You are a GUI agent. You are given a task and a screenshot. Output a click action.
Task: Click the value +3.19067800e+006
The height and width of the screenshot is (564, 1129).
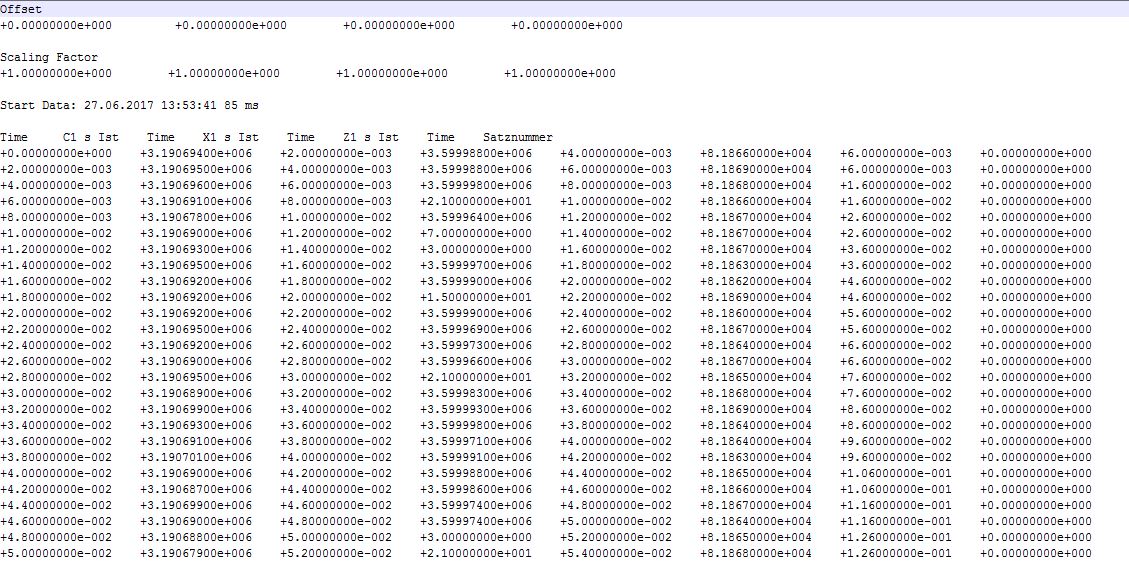click(196, 217)
